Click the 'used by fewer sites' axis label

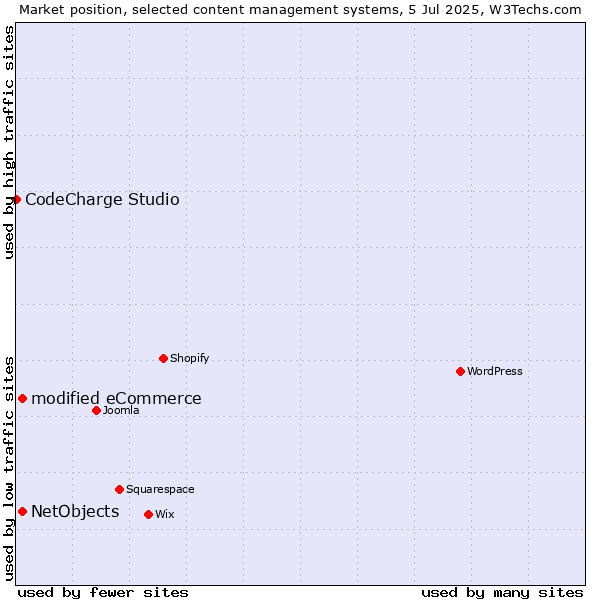(x=103, y=593)
